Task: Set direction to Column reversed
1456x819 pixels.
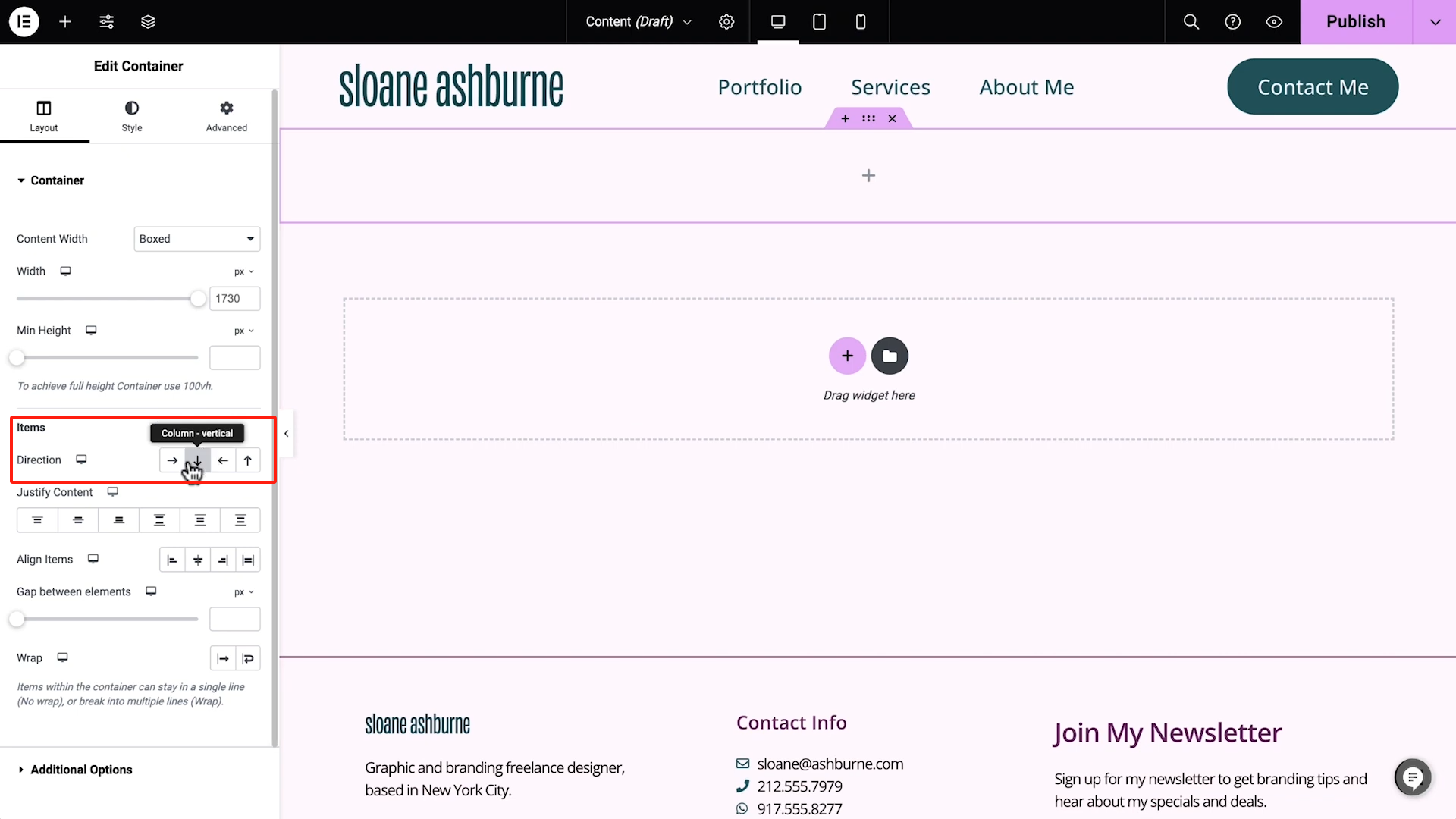Action: [x=248, y=460]
